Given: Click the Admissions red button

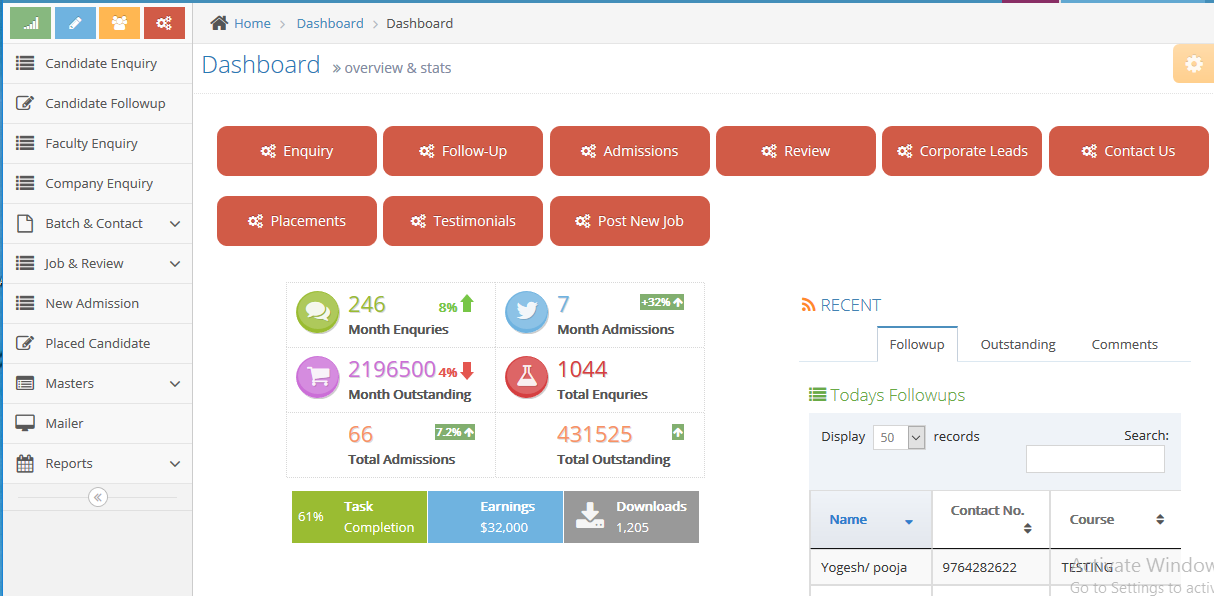Looking at the screenshot, I should point(629,151).
